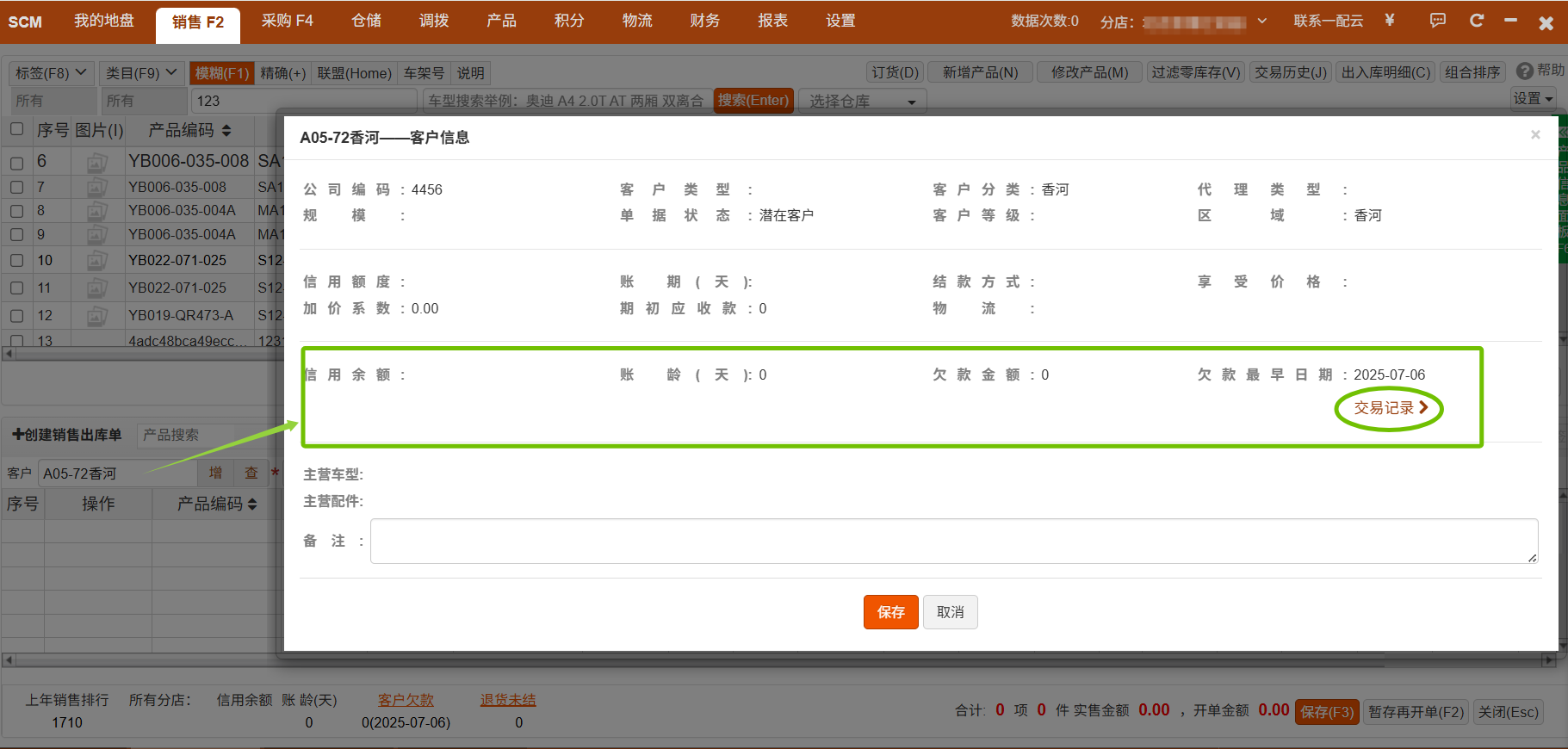Click image thumbnail icon for row 6
Image resolution: width=1568 pixels, height=749 pixels.
point(97,162)
